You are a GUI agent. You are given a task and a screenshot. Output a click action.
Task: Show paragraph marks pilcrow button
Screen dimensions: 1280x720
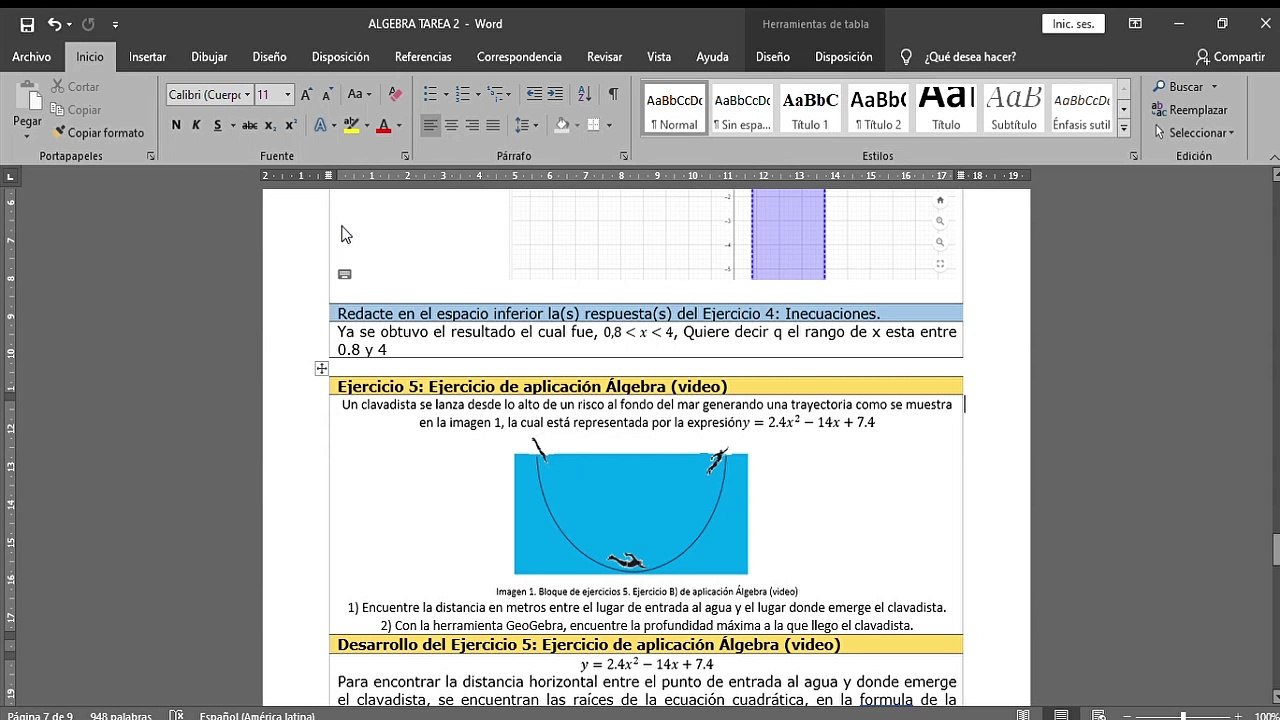coord(613,94)
